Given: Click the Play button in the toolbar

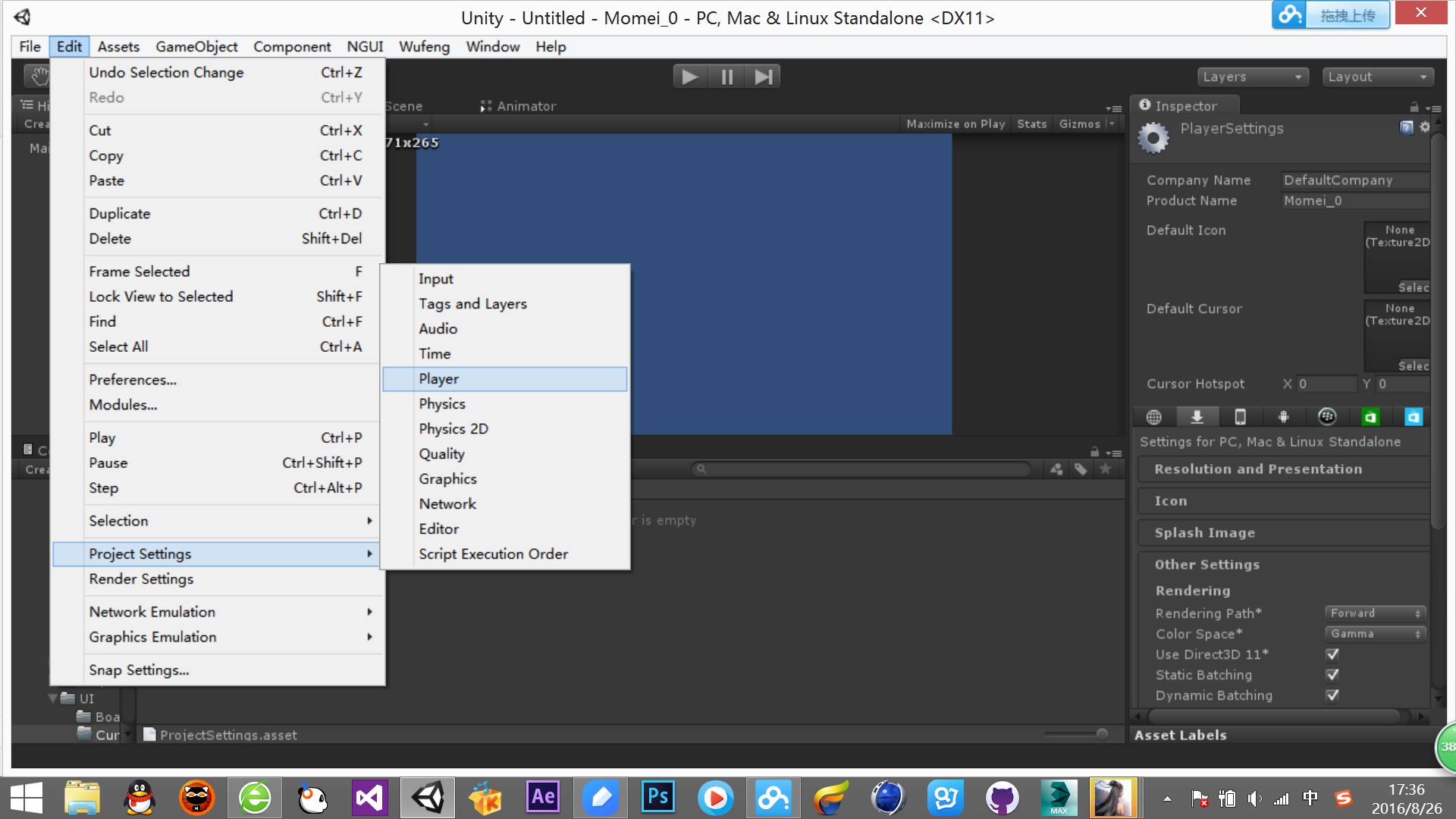Looking at the screenshot, I should click(x=689, y=77).
